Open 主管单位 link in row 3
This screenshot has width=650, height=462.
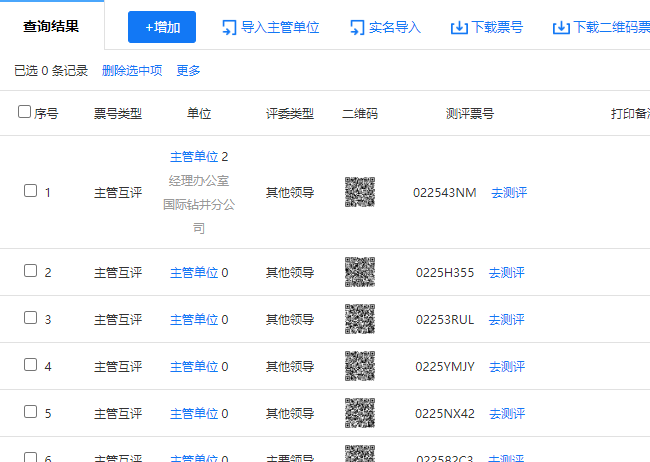click(x=194, y=319)
